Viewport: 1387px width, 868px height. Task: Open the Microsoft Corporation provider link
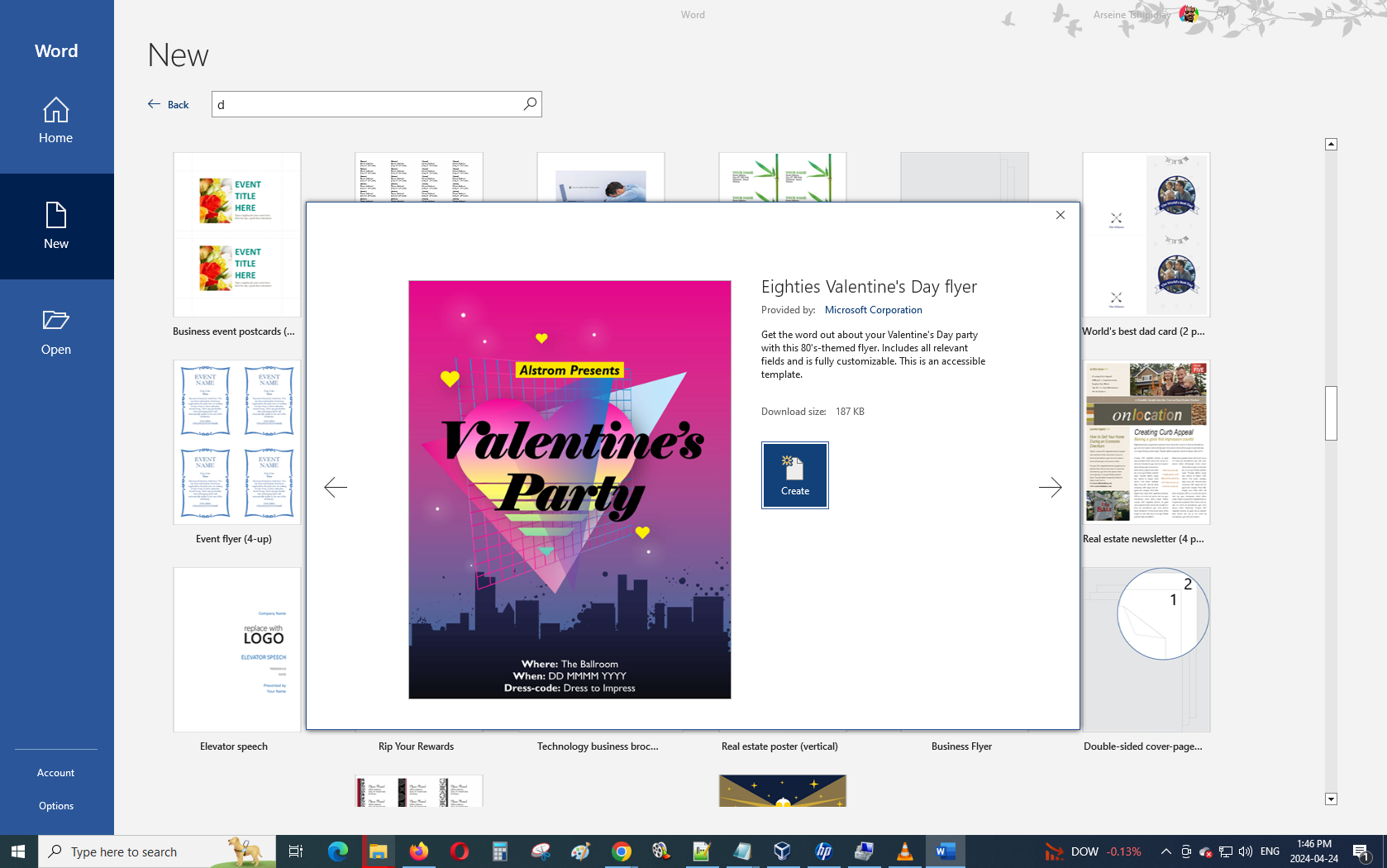click(x=873, y=310)
